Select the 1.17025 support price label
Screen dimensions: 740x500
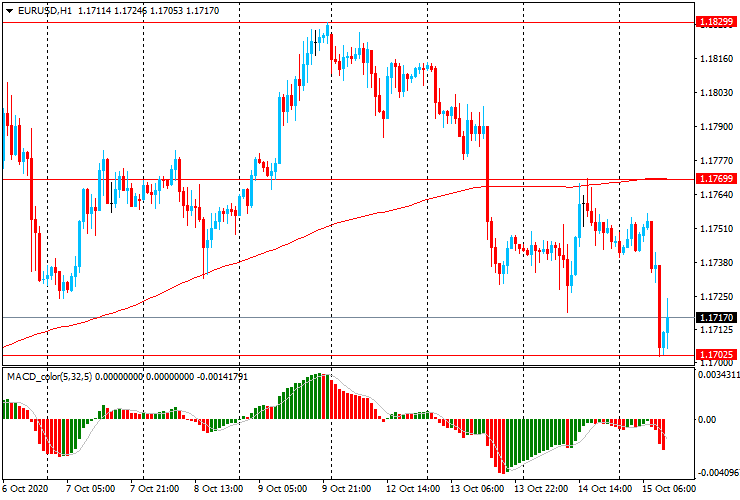point(716,355)
